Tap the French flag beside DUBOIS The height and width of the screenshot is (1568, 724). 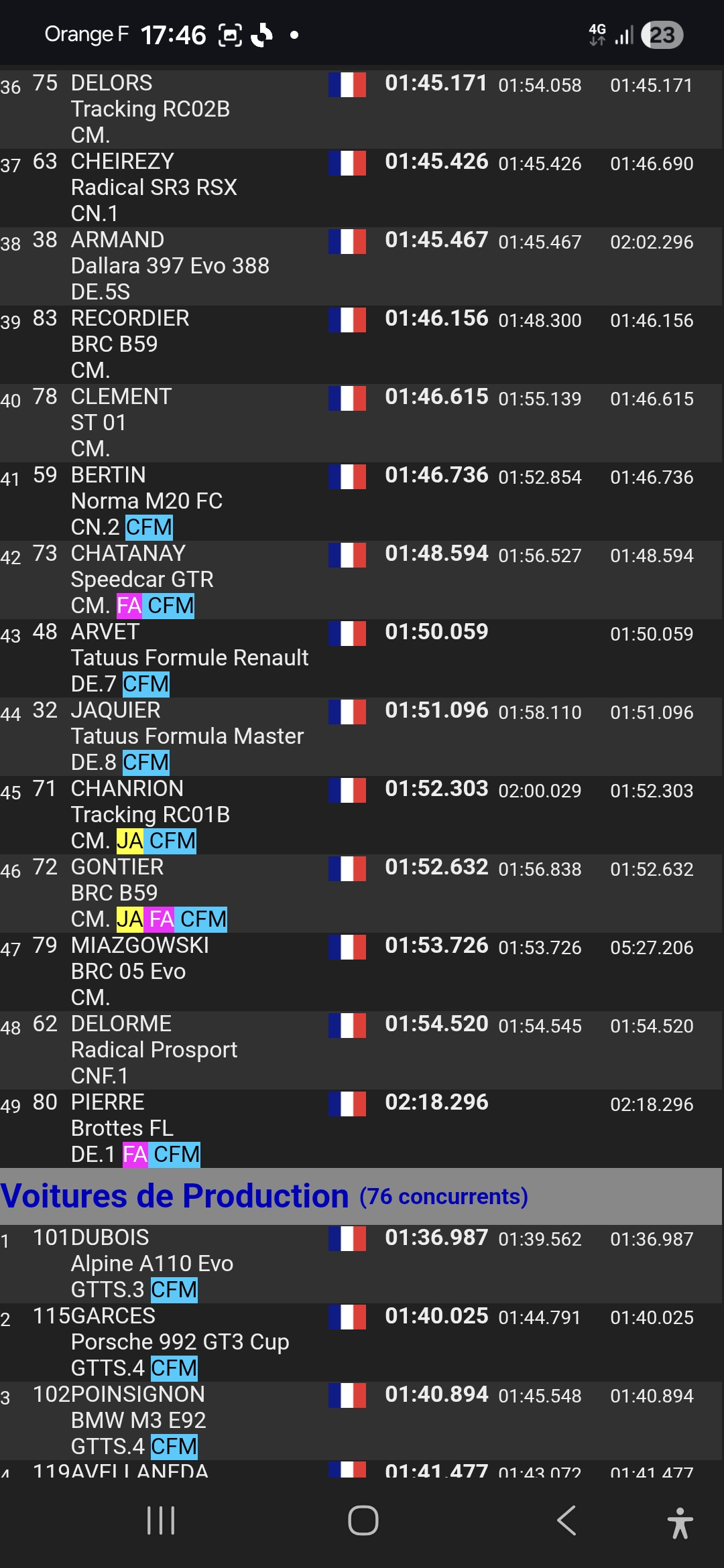click(x=347, y=1239)
